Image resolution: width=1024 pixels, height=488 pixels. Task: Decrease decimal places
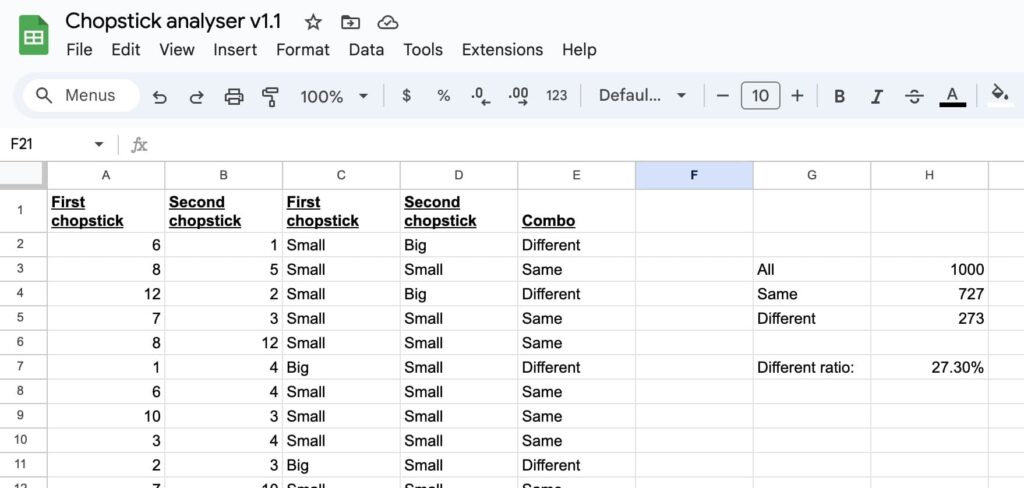click(x=480, y=97)
